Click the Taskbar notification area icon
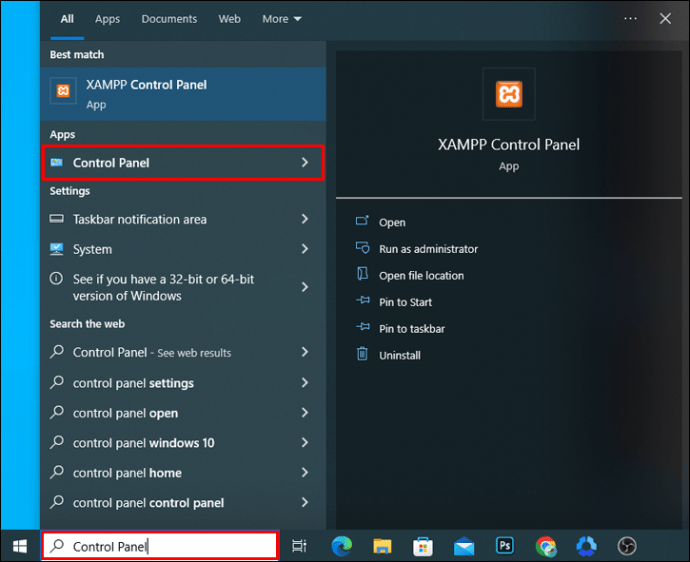Viewport: 690px width, 562px height. (x=56, y=219)
